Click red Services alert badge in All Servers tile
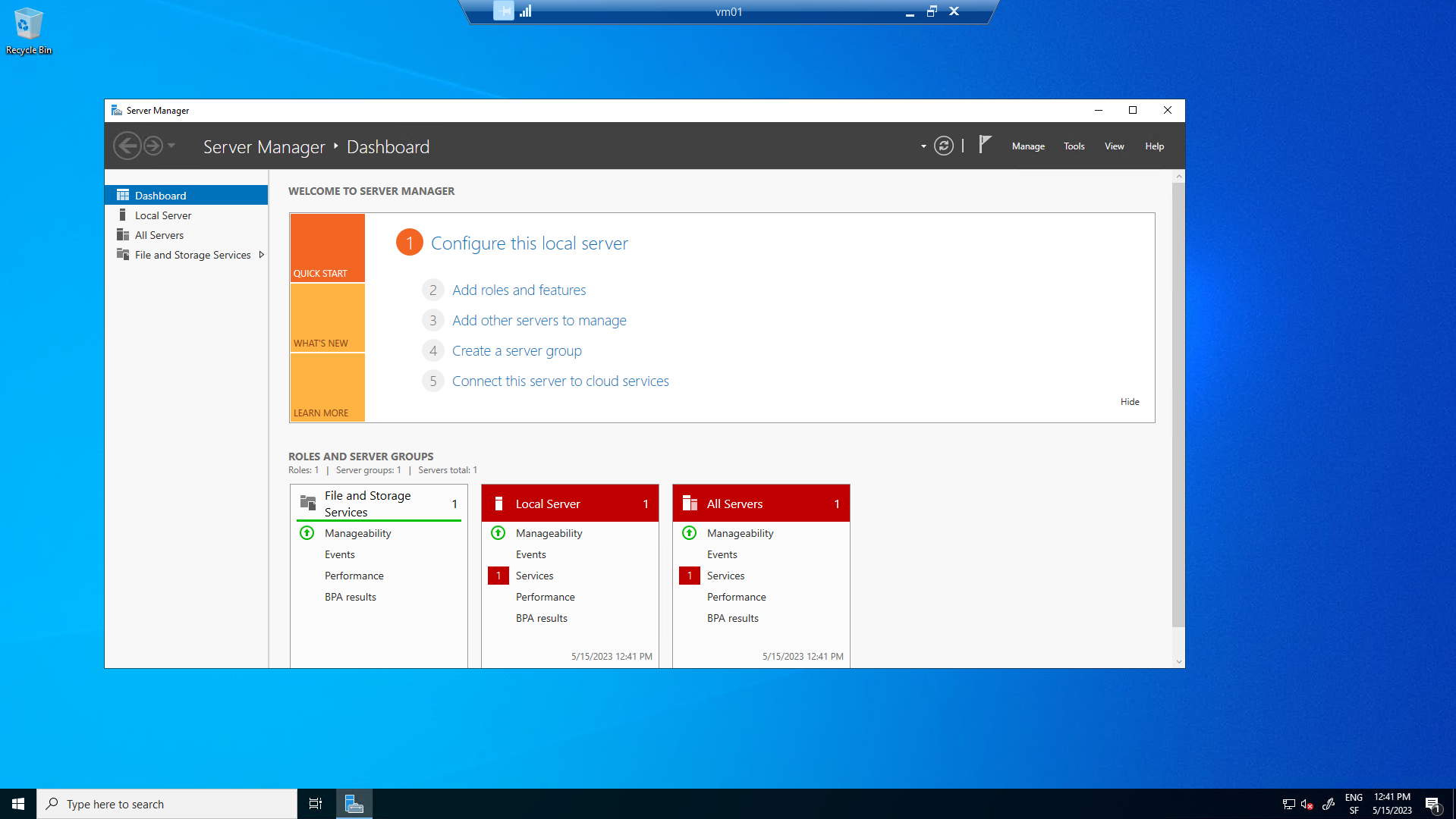The width and height of the screenshot is (1456, 819). coord(690,576)
